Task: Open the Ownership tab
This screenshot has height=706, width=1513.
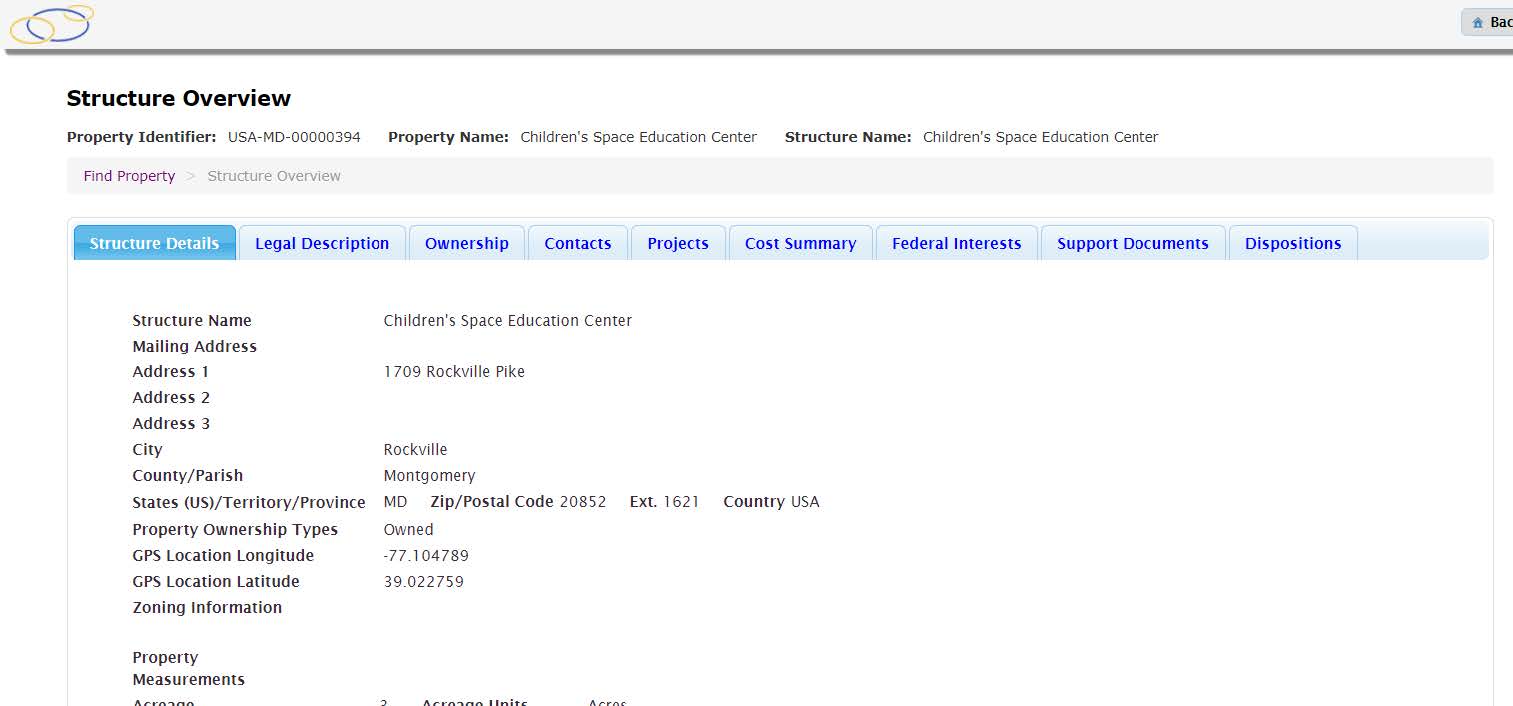Action: point(467,243)
